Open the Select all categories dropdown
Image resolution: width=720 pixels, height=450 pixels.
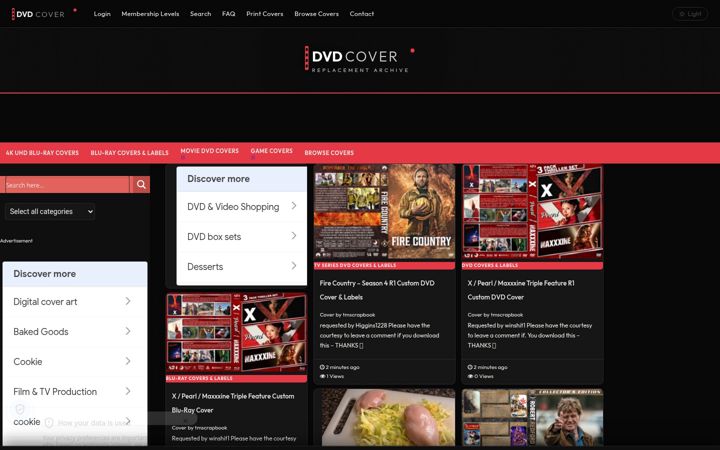pyautogui.click(x=50, y=211)
